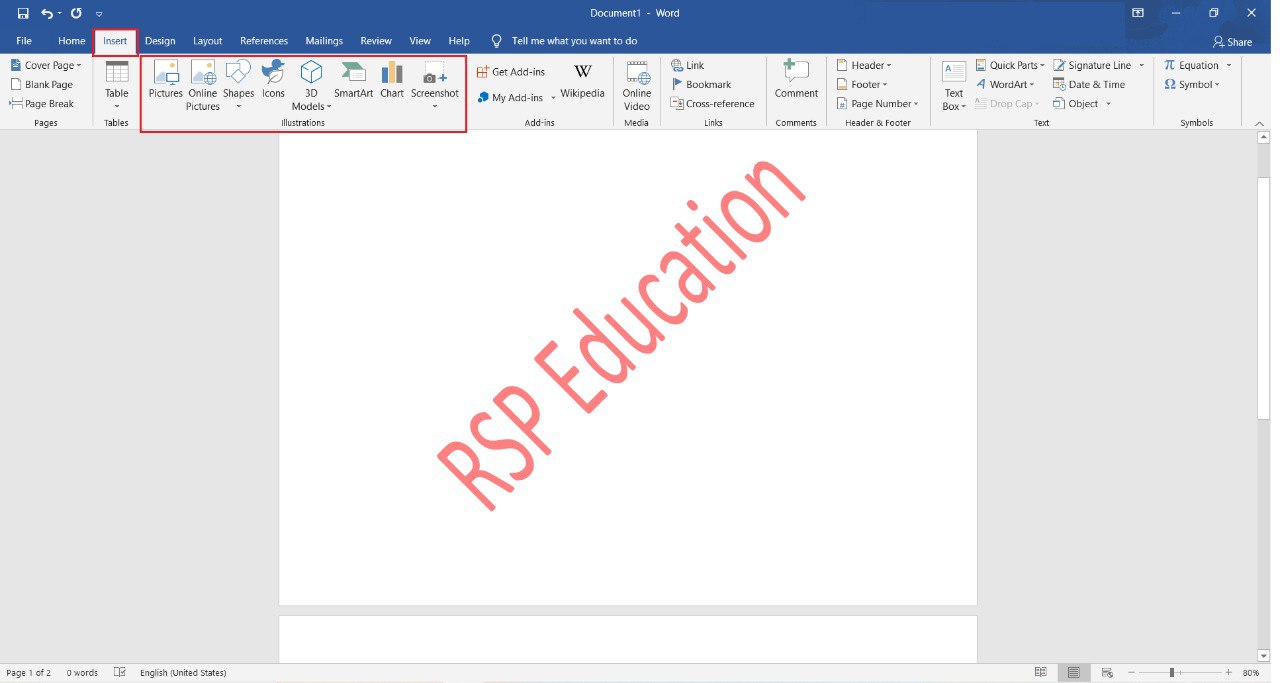Screen dimensions: 1280x683
Task: Insert Icons from the Illustrations group
Action: [273, 80]
